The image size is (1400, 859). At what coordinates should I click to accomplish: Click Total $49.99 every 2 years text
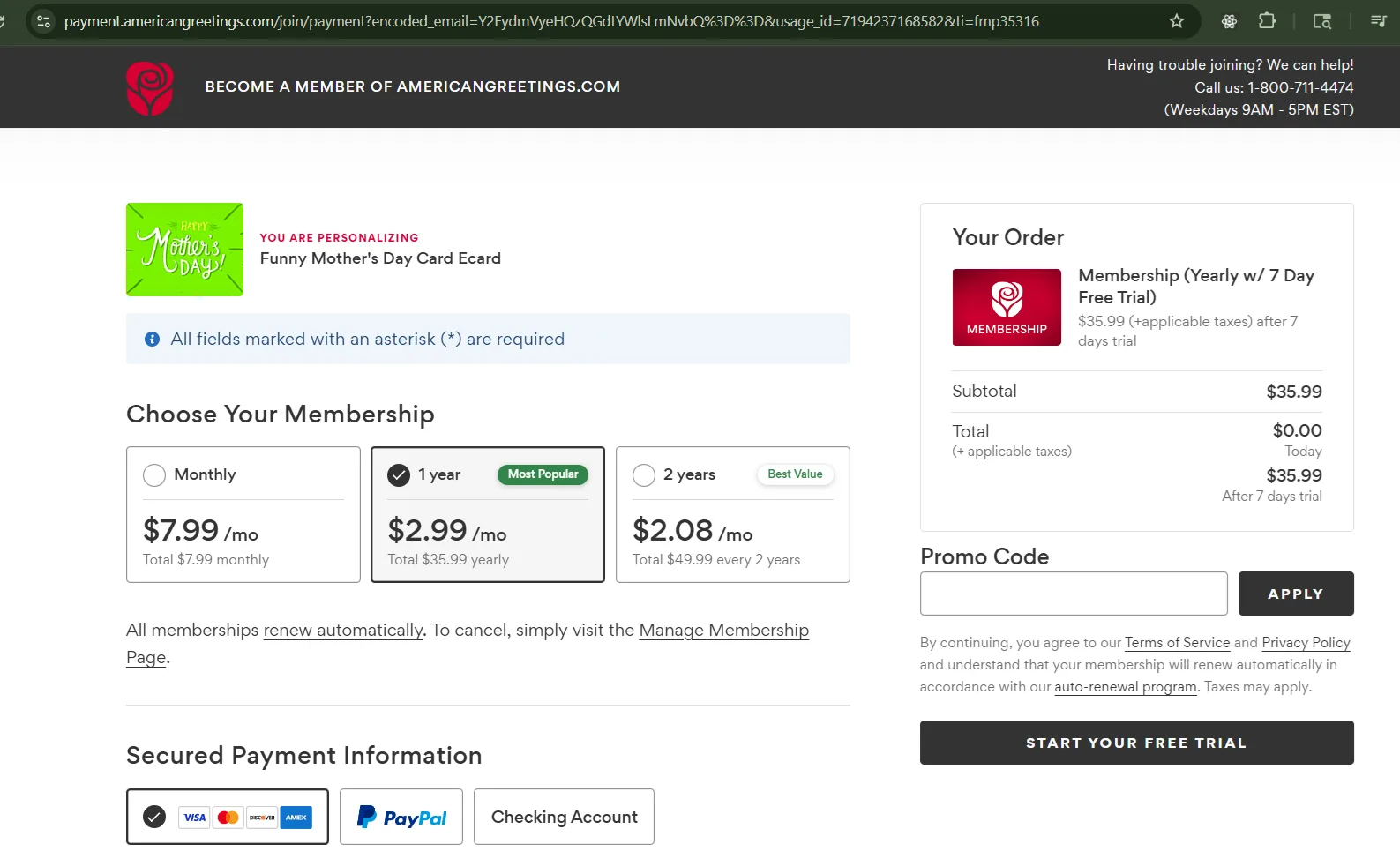(716, 560)
